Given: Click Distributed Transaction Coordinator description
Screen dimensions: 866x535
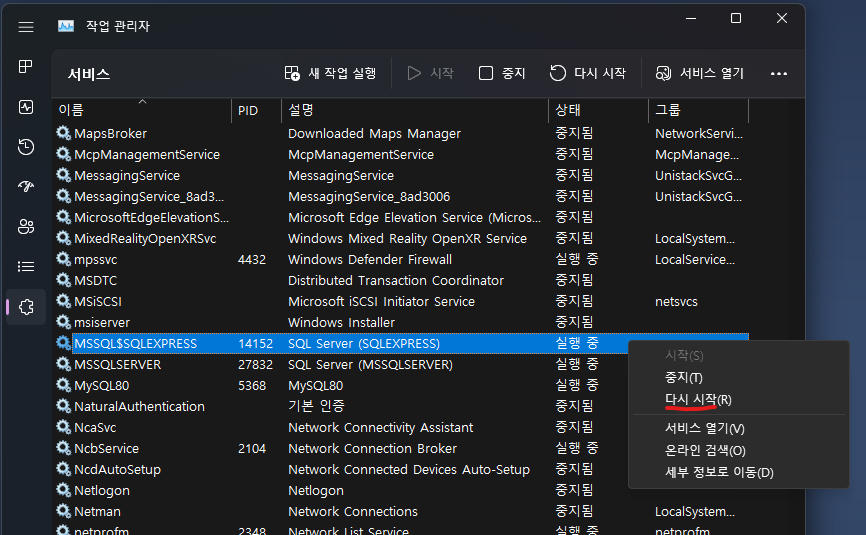Looking at the screenshot, I should click(396, 280).
